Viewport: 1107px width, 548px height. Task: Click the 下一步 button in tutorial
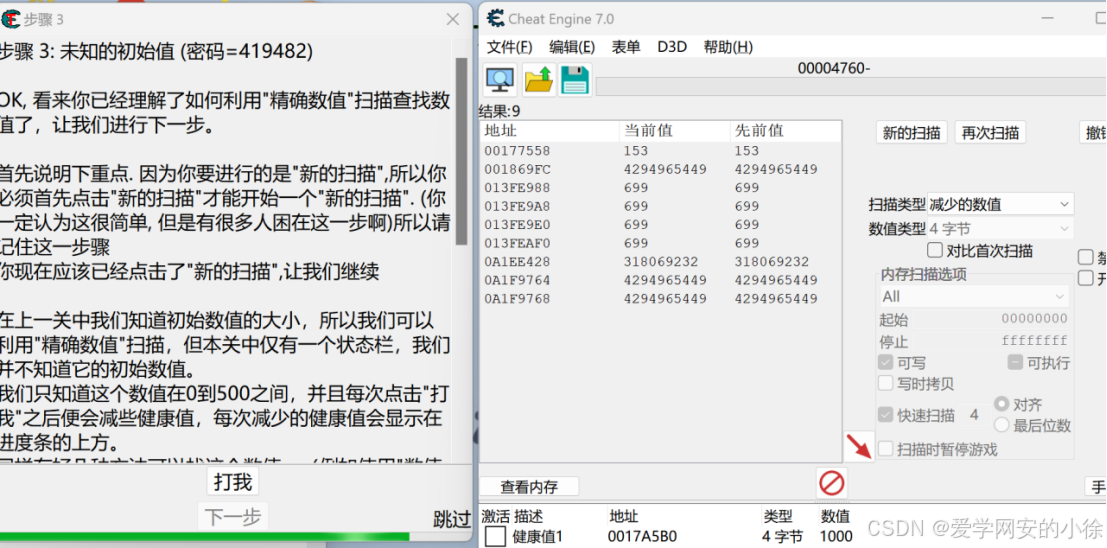pos(233,518)
